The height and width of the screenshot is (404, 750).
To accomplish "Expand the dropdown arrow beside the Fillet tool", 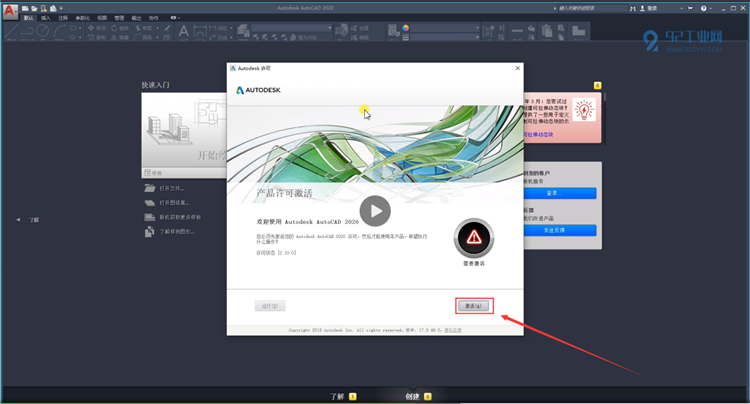I will pyautogui.click(x=157, y=37).
